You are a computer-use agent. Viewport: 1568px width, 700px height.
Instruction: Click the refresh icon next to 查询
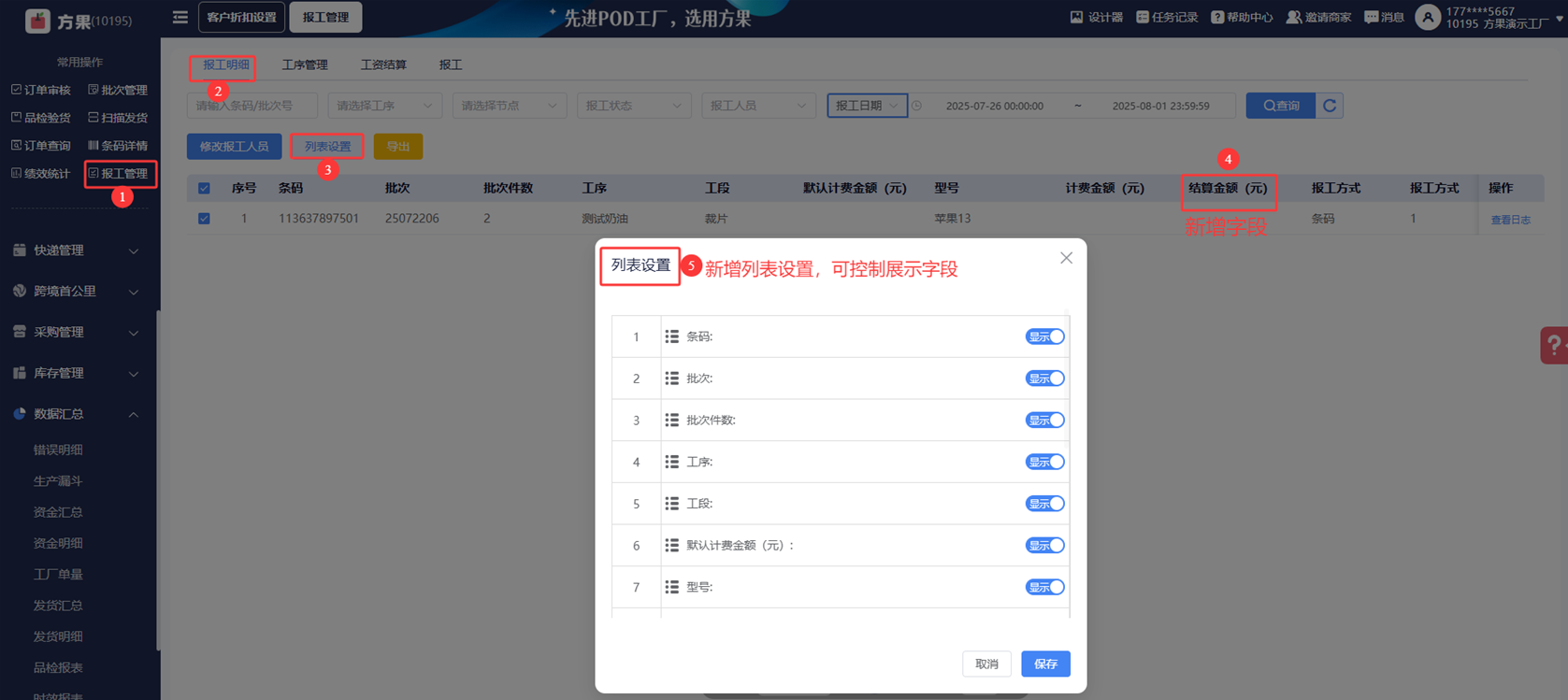1330,106
